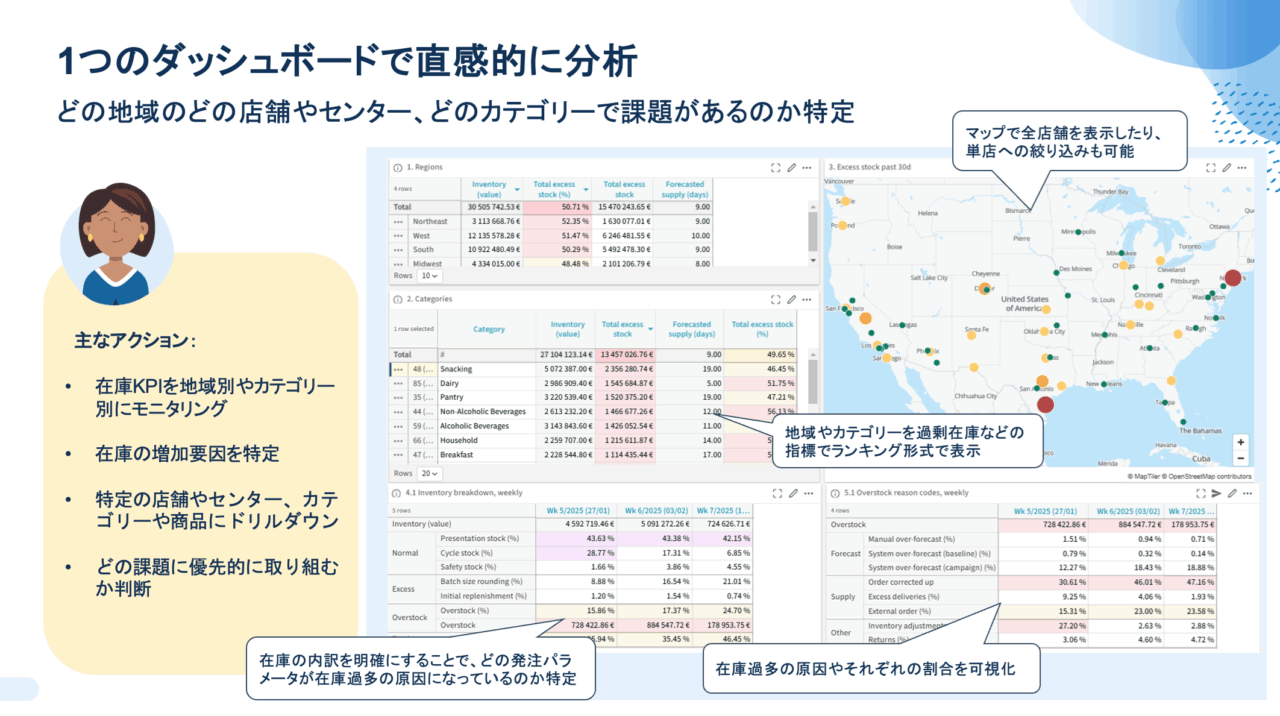Click the pencil edit icon on the Excess stock map

[1226, 167]
